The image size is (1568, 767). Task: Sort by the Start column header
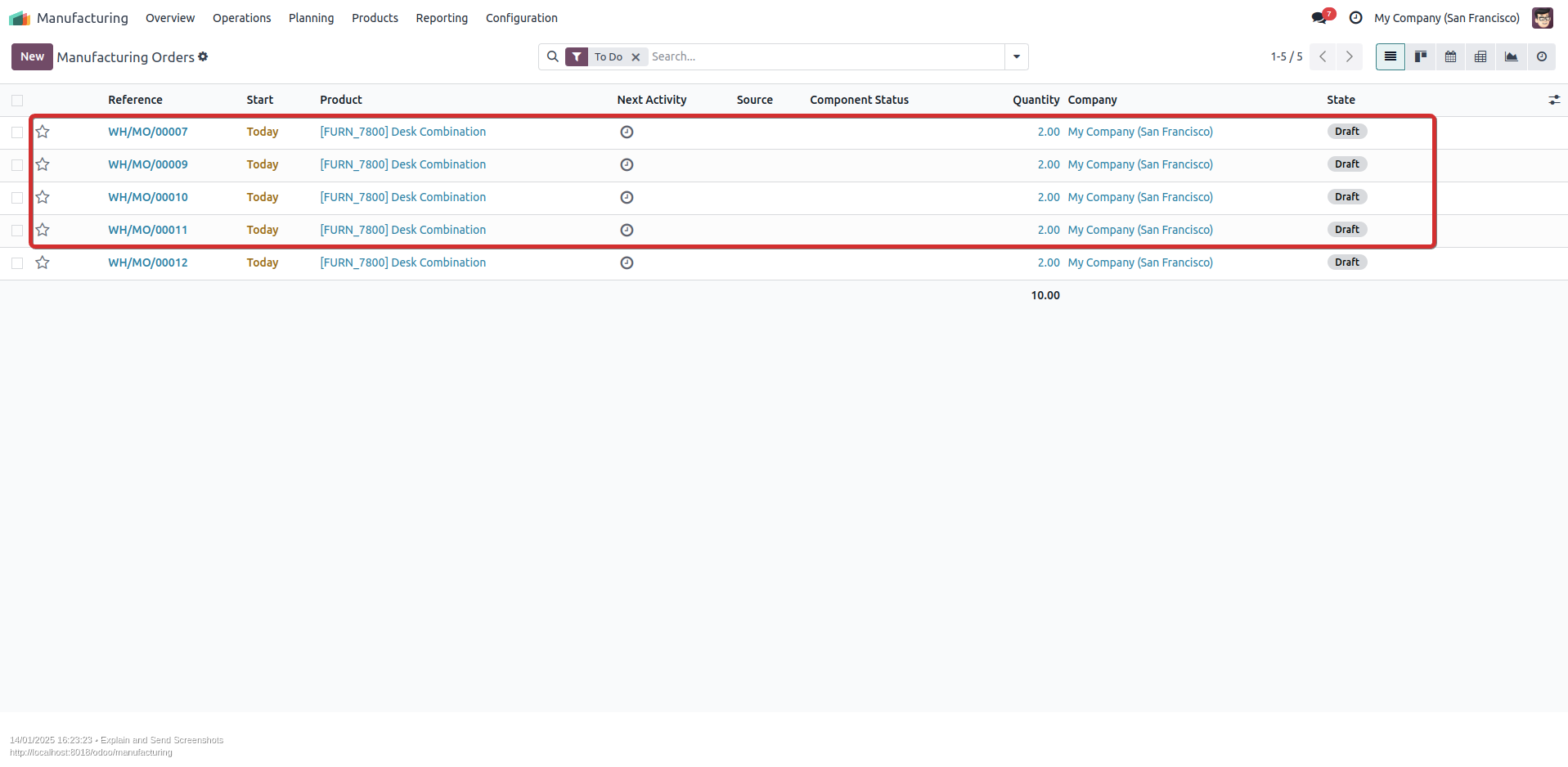(260, 100)
